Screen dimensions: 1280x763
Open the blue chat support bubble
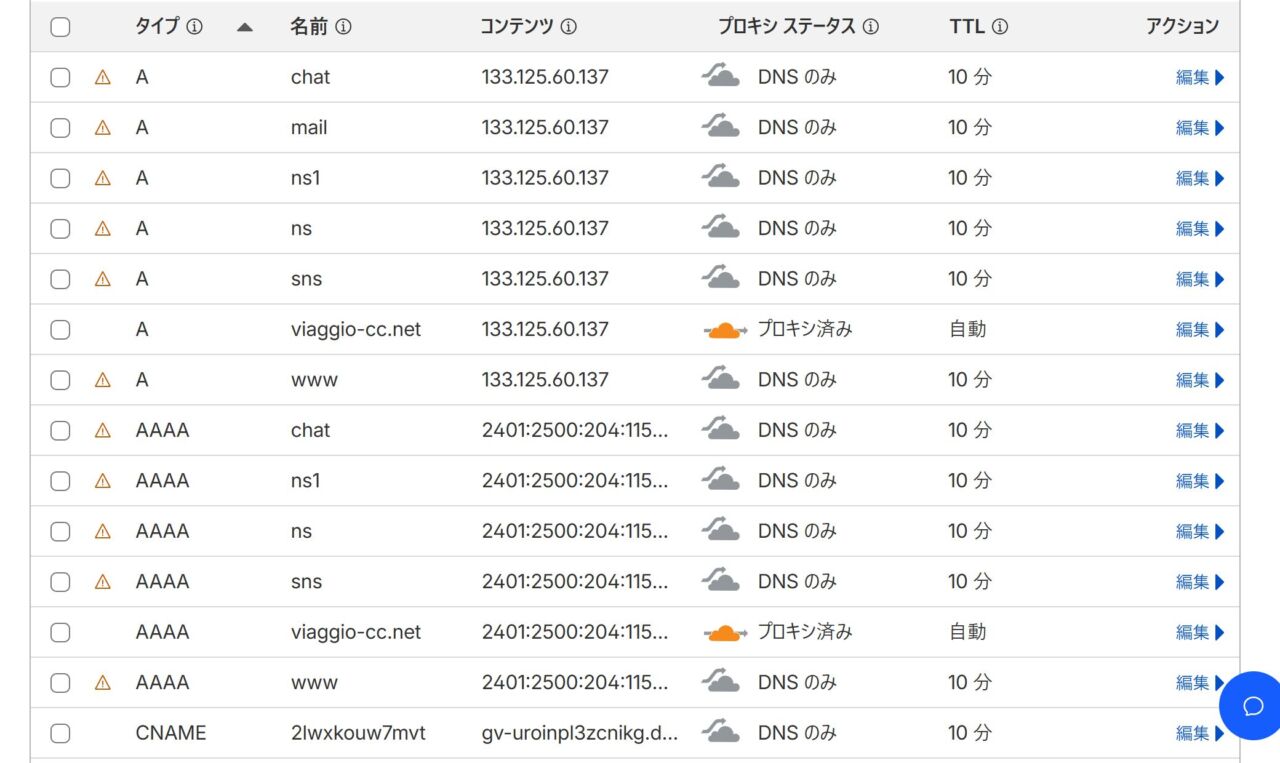coord(1252,706)
